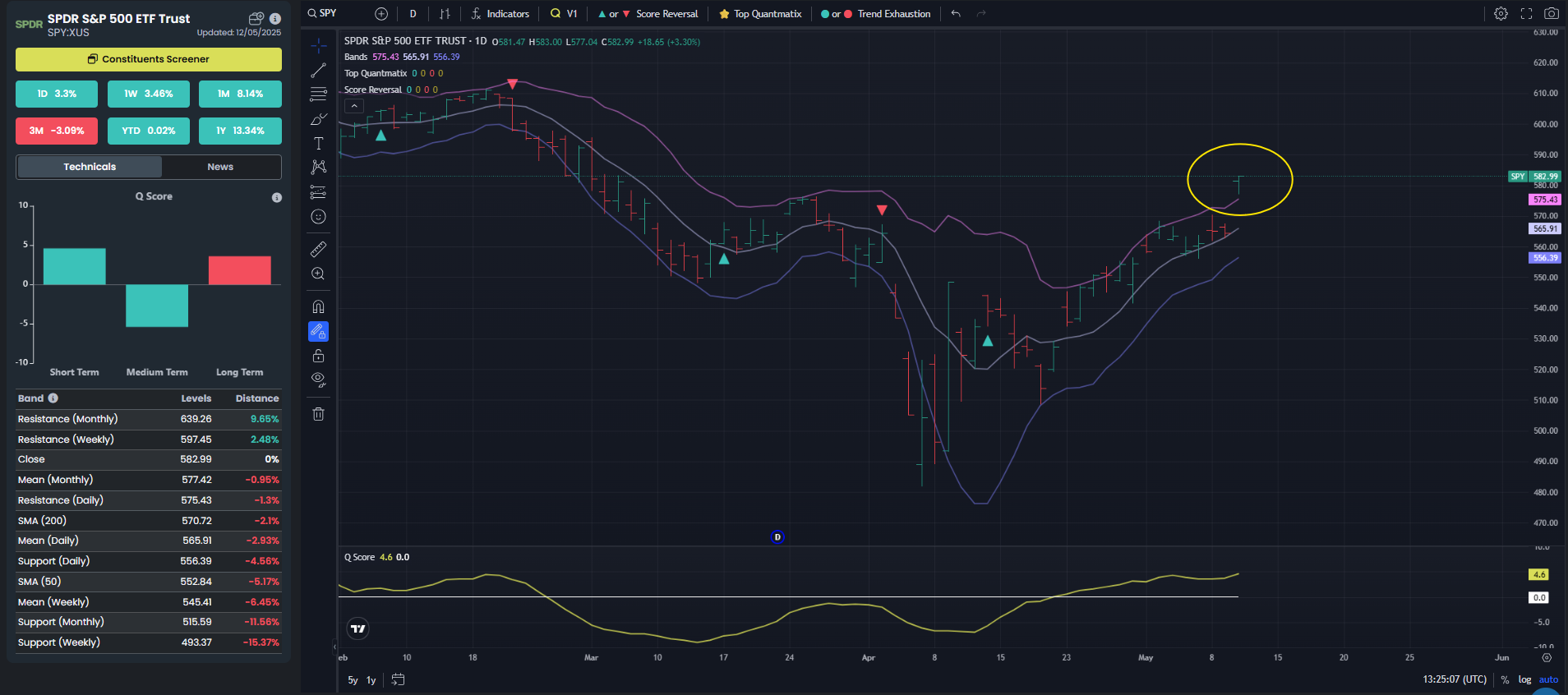Collapse the indicator legend chevron
This screenshot has width=1568, height=695.
point(354,106)
